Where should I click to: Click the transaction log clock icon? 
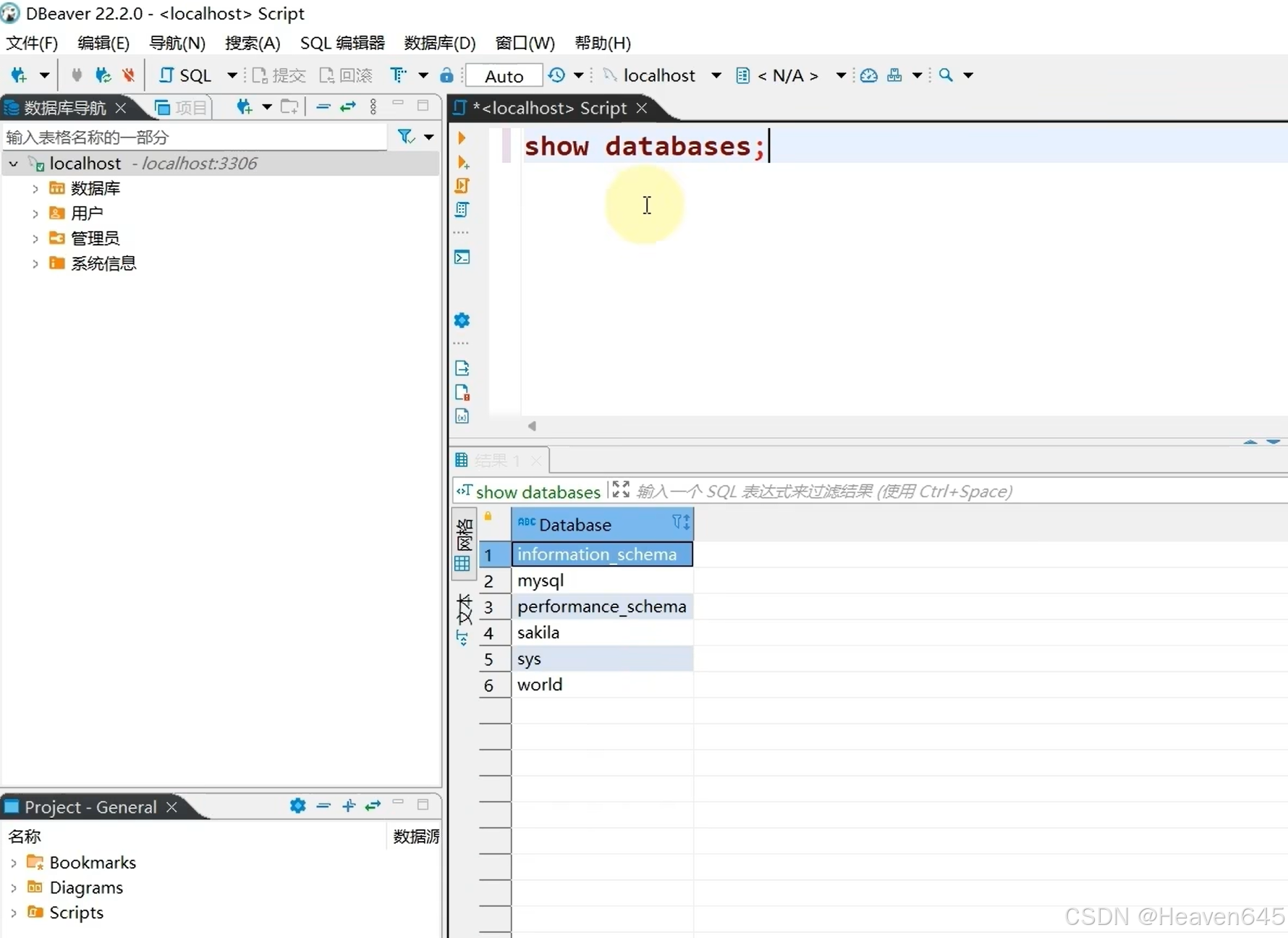(556, 75)
